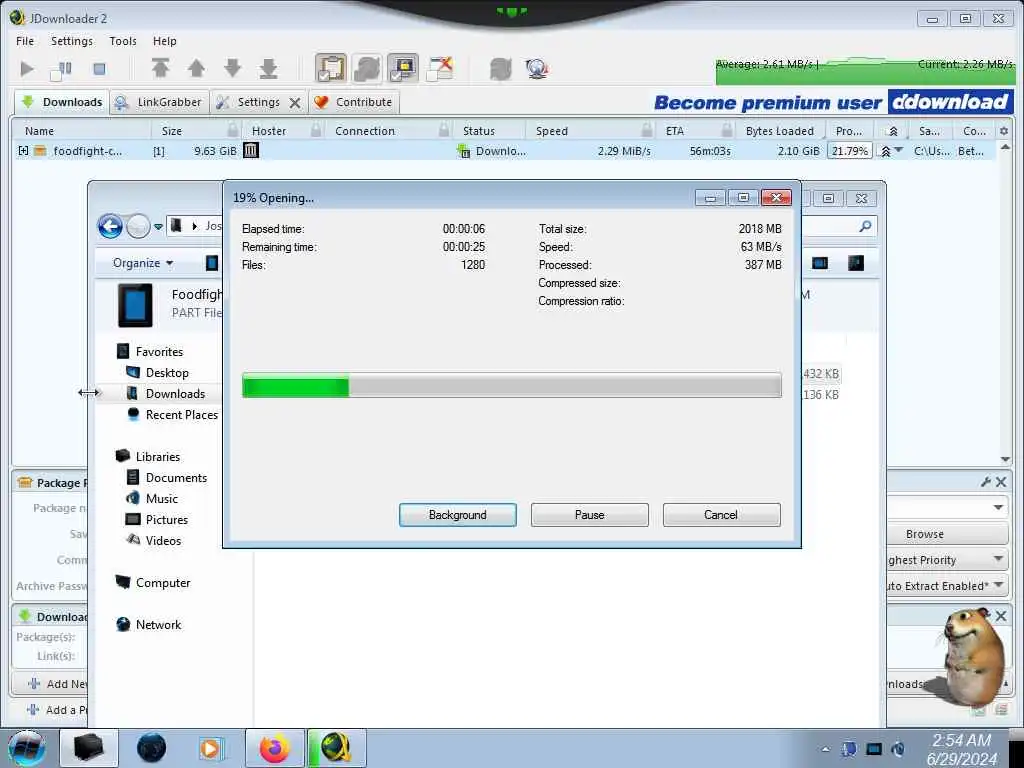The image size is (1024, 768).
Task: Open Documents library
Action: point(176,477)
